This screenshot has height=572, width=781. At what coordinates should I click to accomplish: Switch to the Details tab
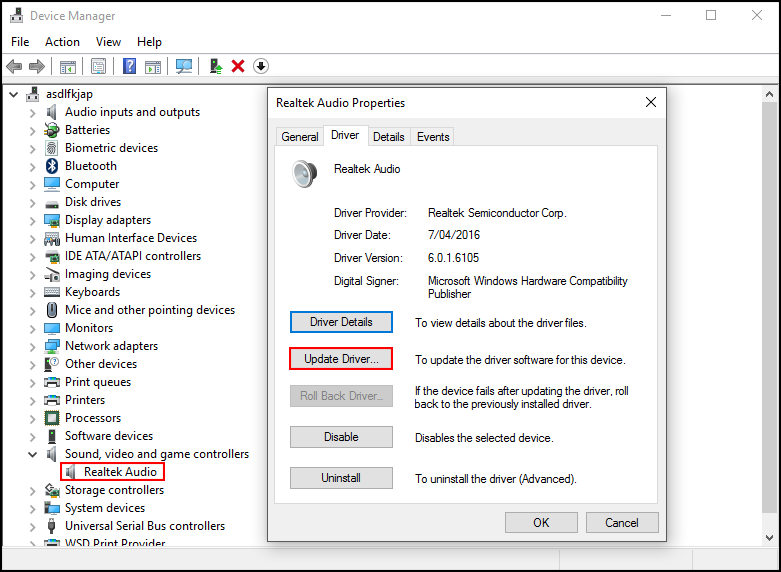[x=389, y=137]
